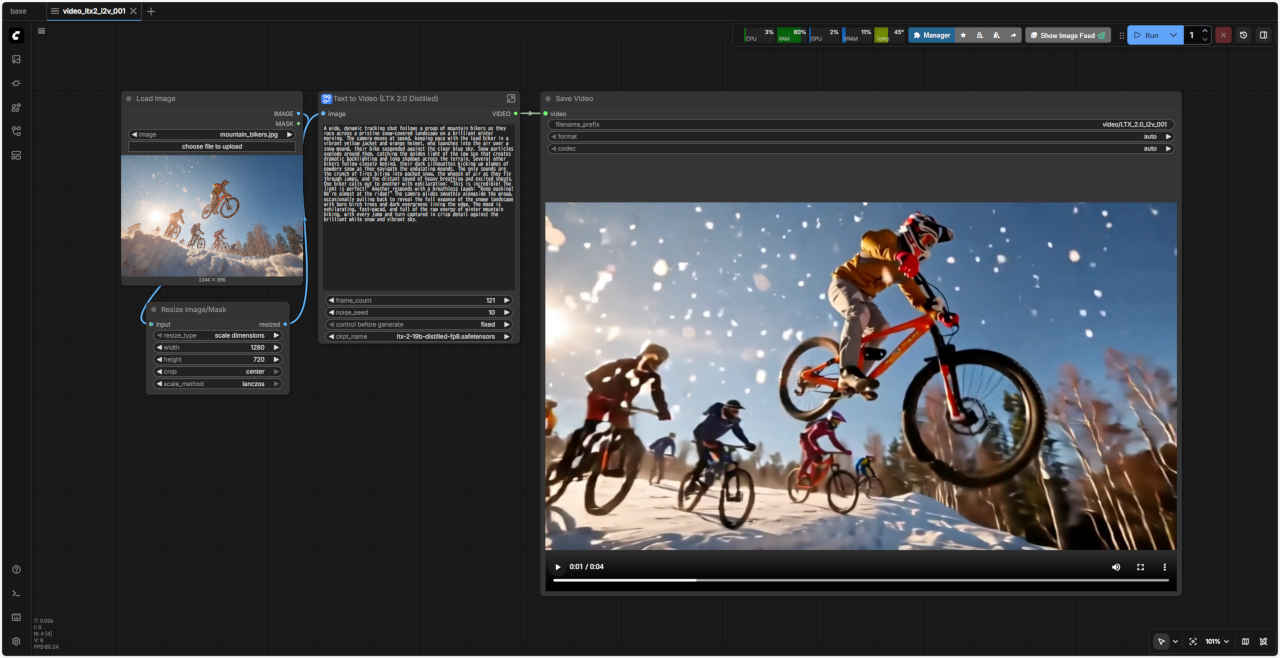Click the fit view icon in bottom toolbar
Image resolution: width=1280 pixels, height=658 pixels.
coord(1193,641)
